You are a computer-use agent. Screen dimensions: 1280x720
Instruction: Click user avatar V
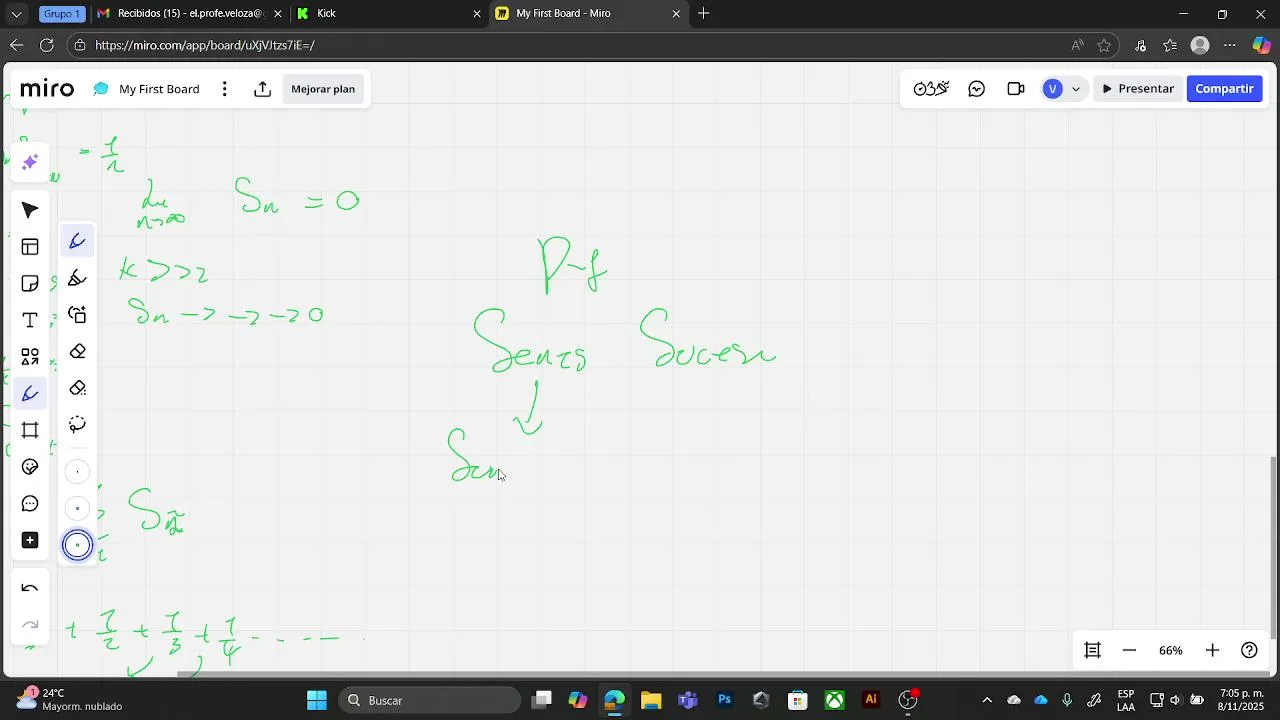pos(1052,89)
